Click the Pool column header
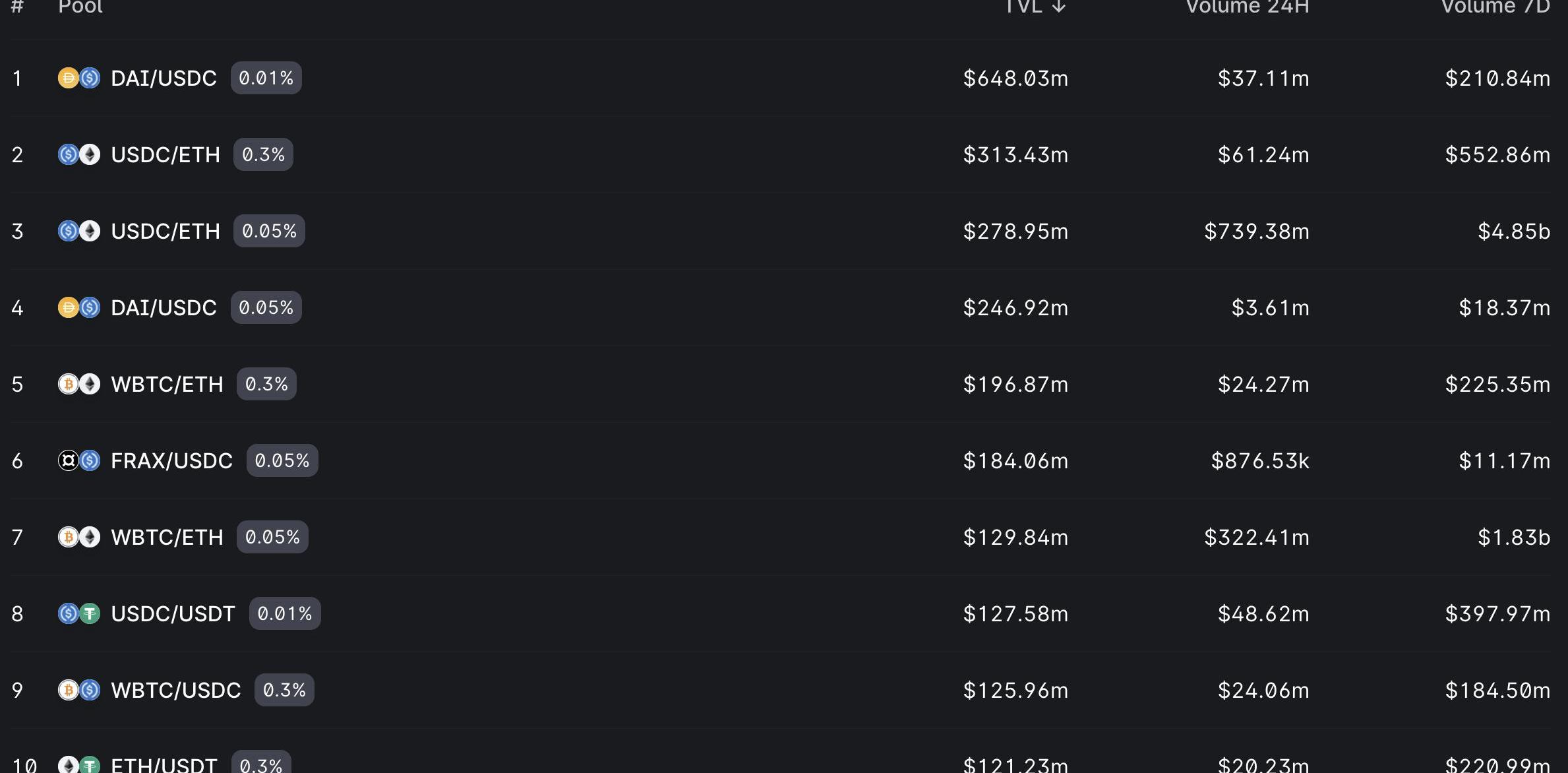Screen dimensions: 1568x773 [80, 7]
